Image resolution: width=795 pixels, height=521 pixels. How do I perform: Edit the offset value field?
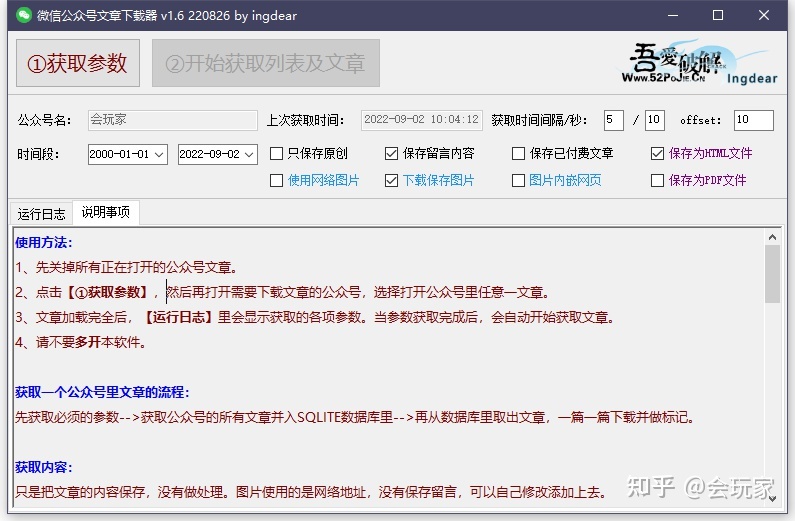tap(753, 120)
